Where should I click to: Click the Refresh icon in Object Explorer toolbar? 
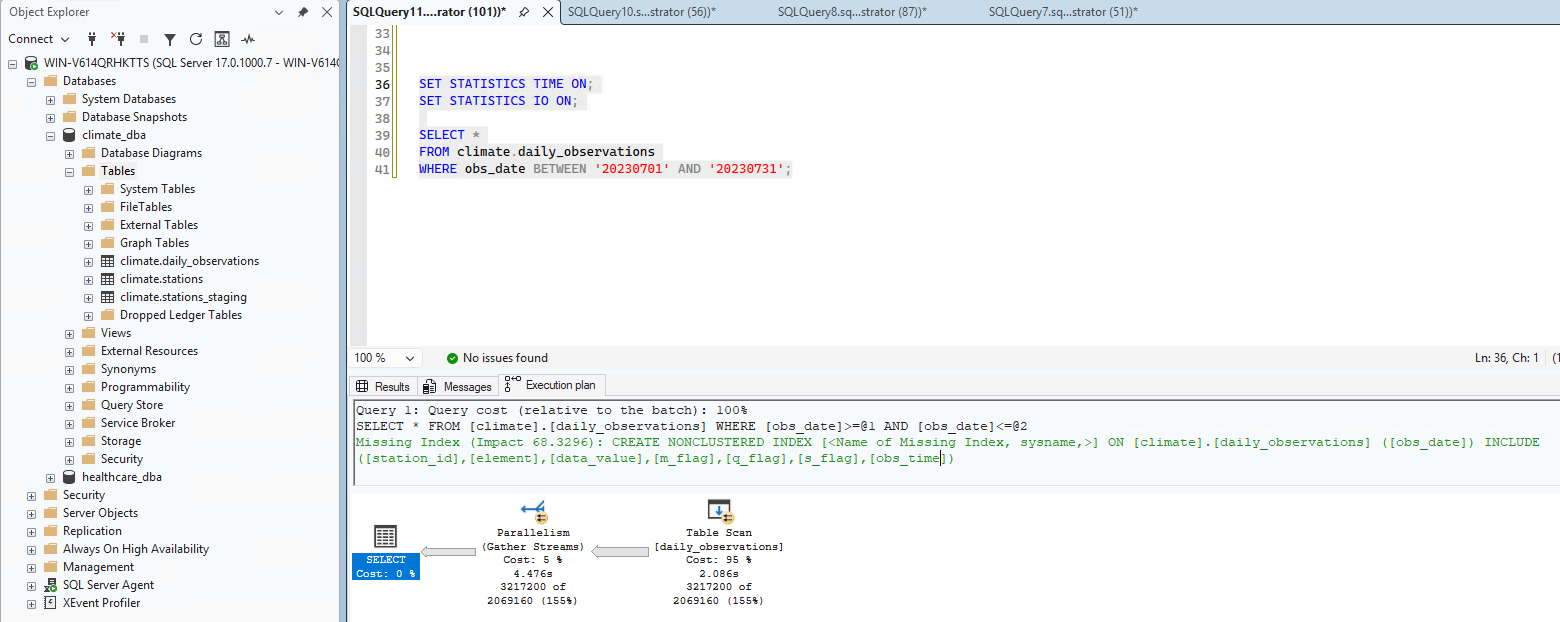[x=196, y=39]
